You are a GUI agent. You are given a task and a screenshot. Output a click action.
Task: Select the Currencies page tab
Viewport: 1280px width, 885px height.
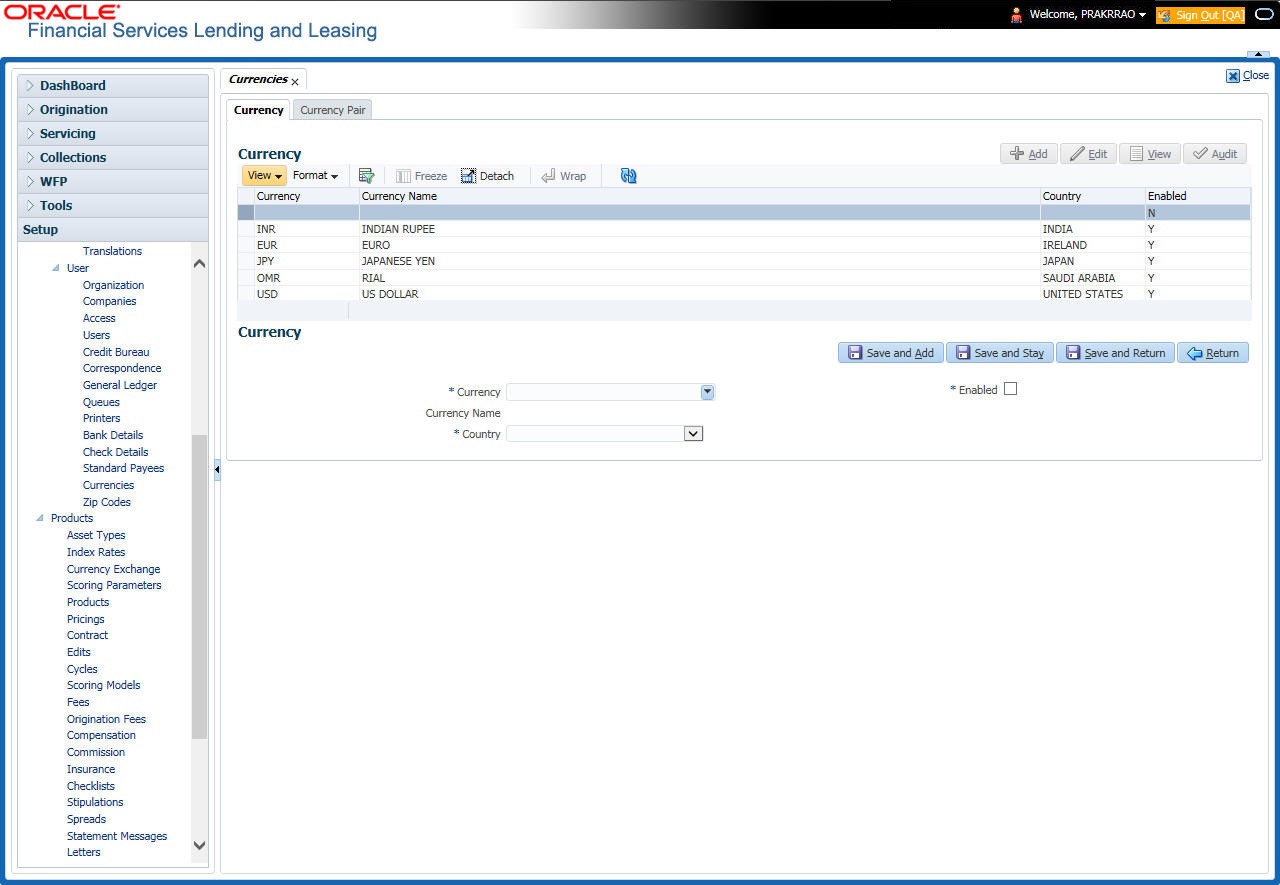(258, 79)
